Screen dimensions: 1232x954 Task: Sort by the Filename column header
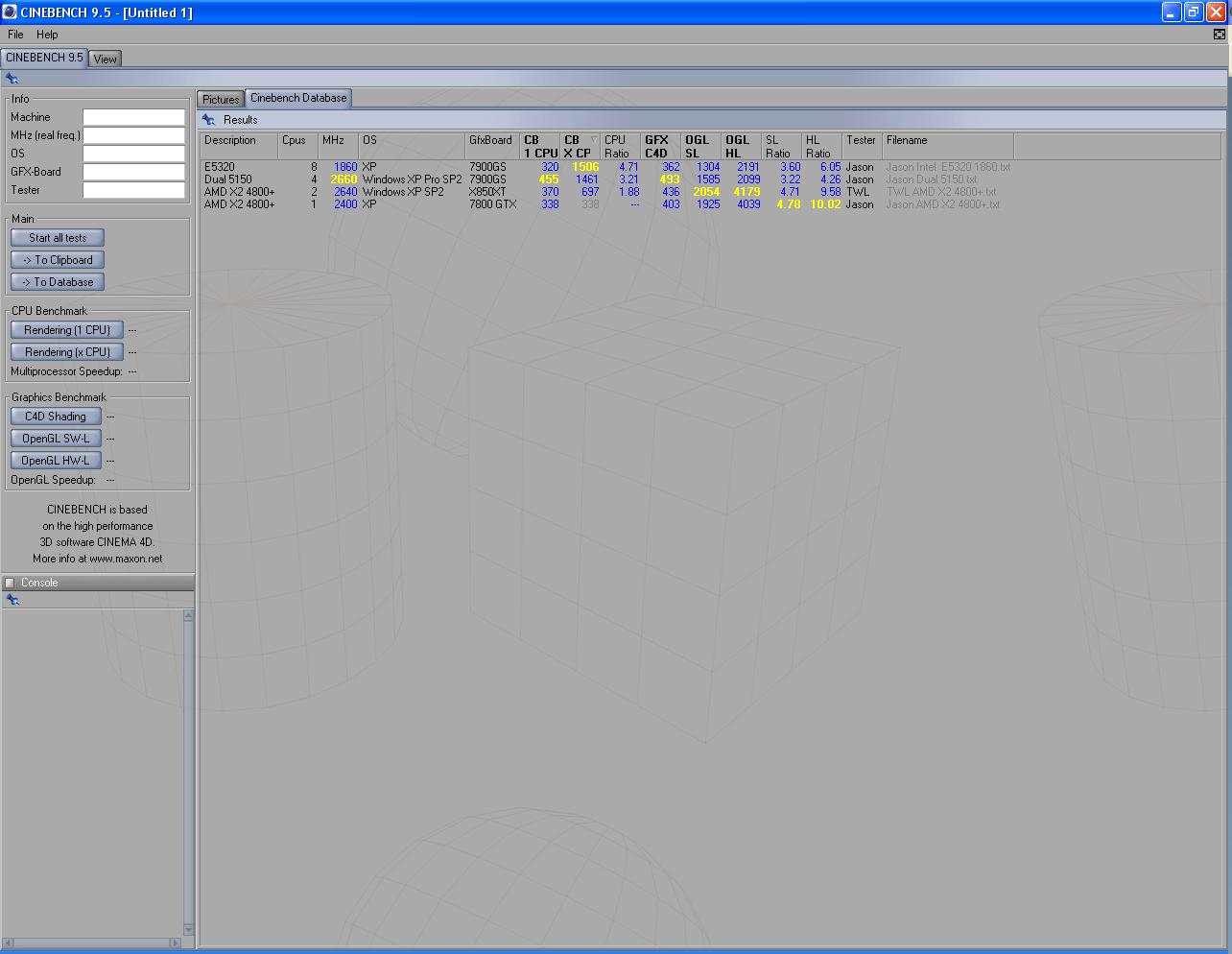[948, 146]
